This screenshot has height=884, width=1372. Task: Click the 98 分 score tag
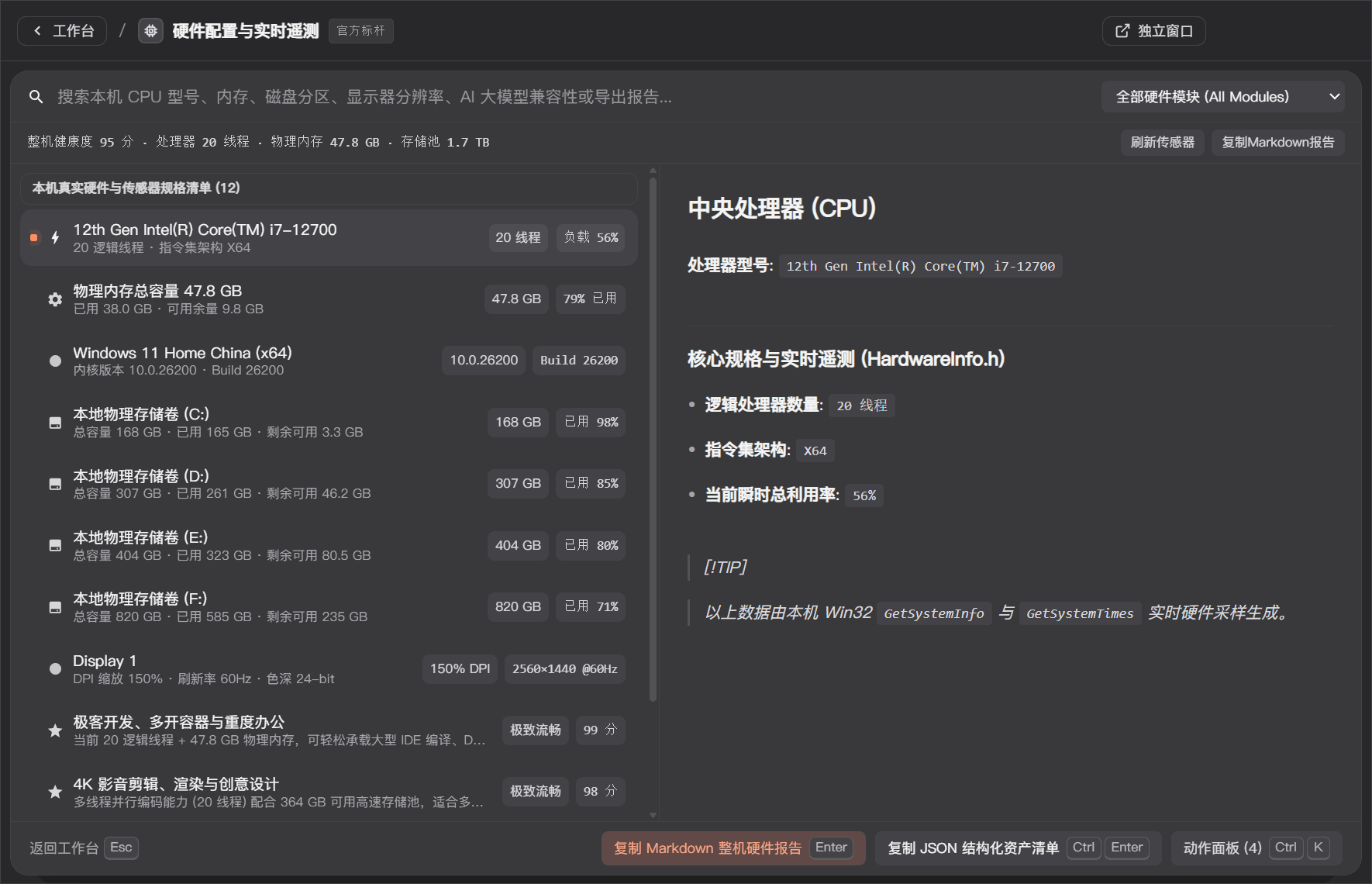tap(600, 792)
